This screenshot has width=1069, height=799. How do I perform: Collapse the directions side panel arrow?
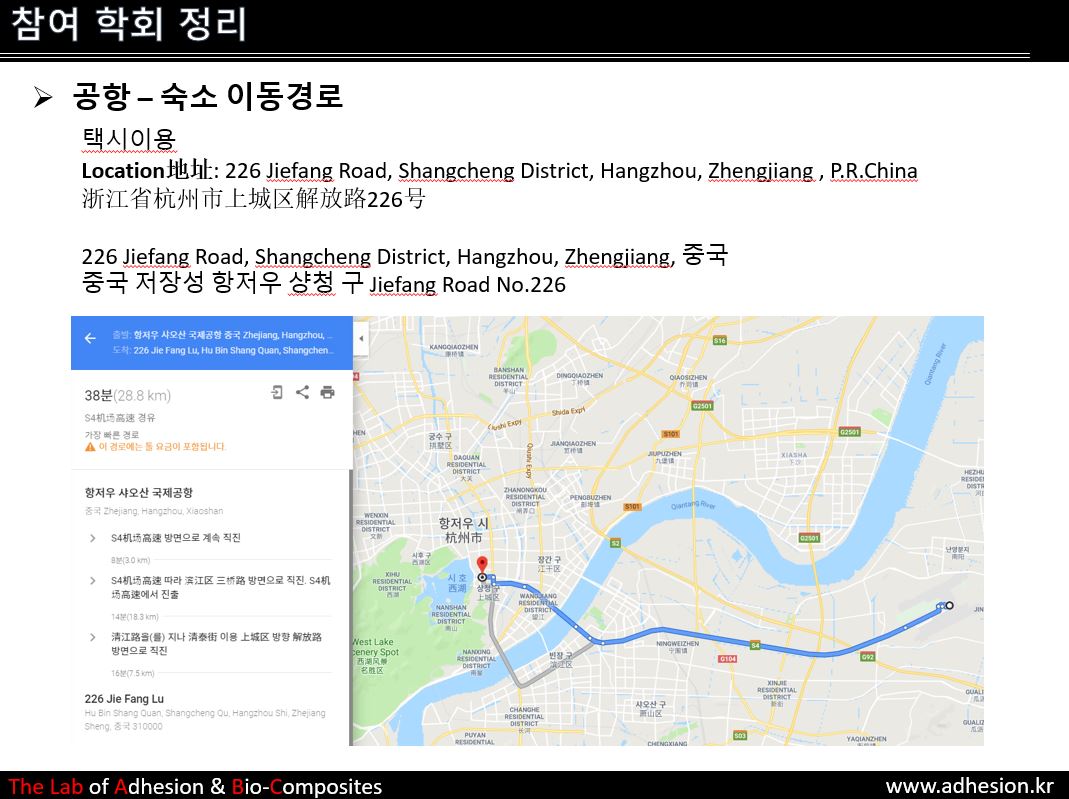[361, 338]
